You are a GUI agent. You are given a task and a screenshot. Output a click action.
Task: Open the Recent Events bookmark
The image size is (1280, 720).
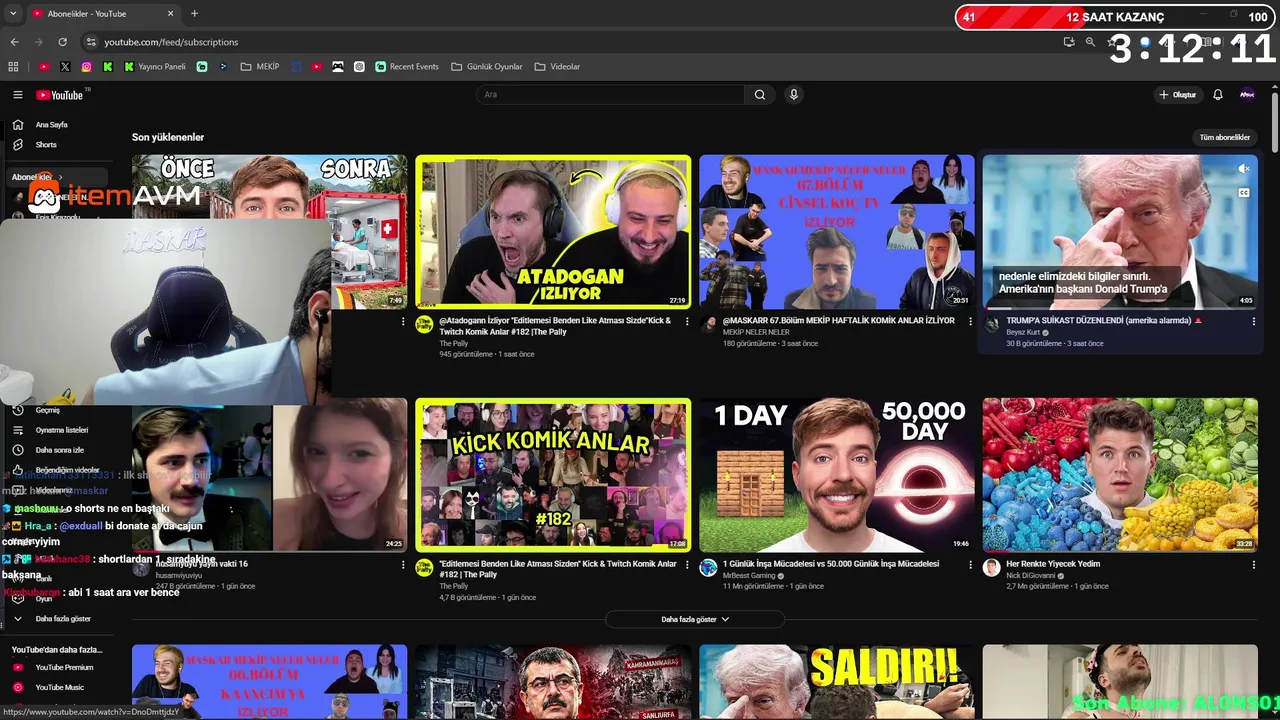click(407, 67)
